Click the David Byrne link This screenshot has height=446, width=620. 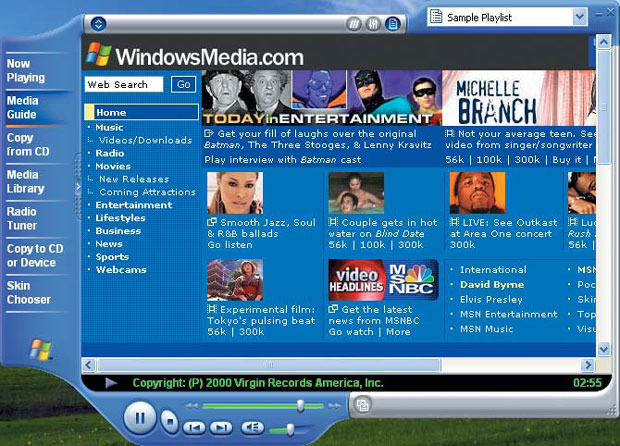pos(492,285)
